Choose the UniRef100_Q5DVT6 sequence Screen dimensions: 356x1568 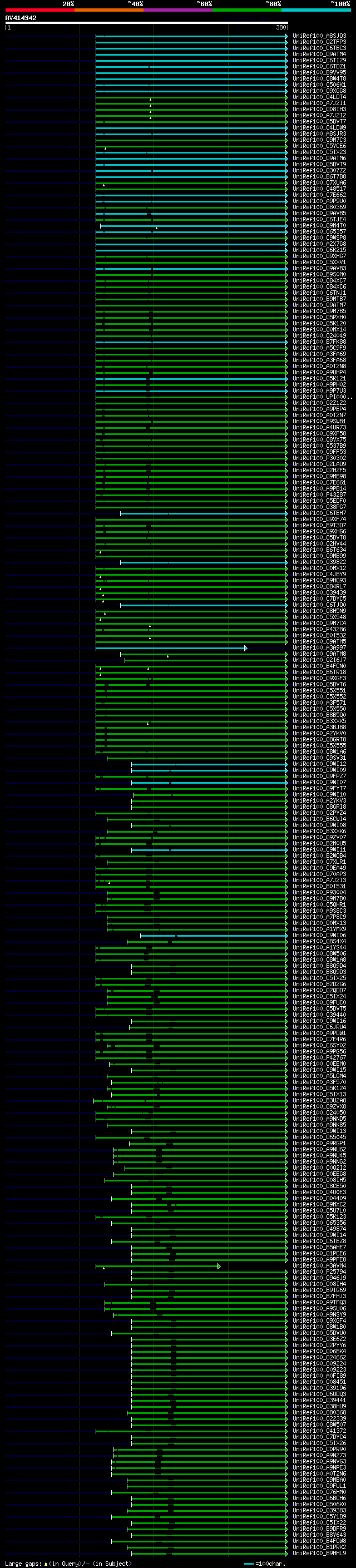coord(319,685)
